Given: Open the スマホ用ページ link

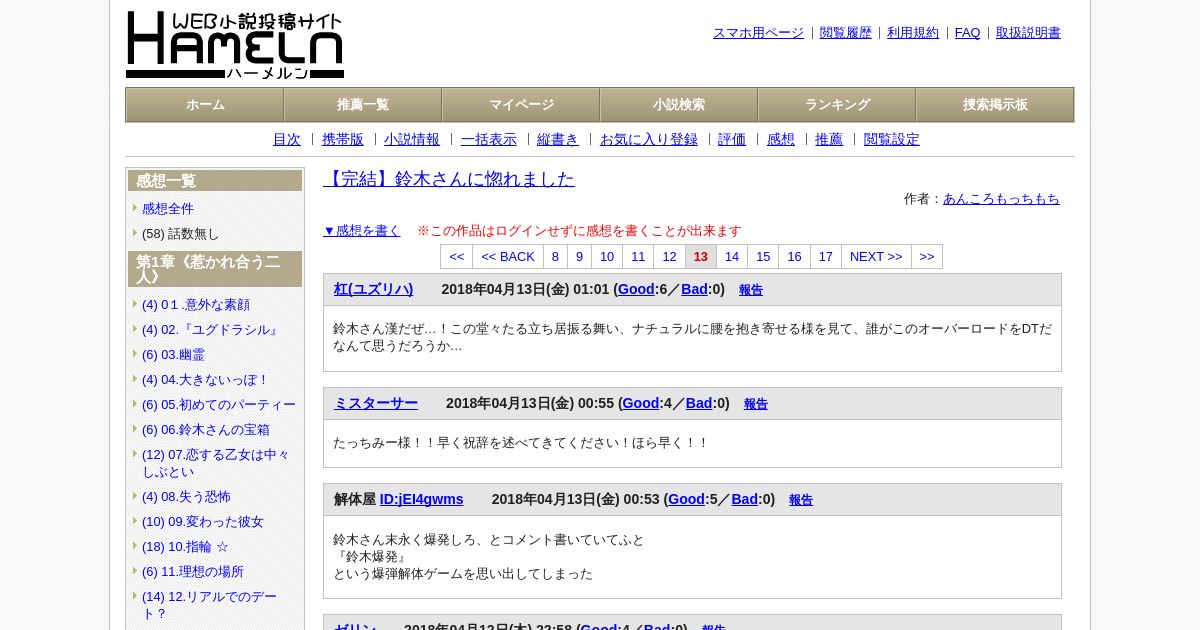Looking at the screenshot, I should [758, 33].
